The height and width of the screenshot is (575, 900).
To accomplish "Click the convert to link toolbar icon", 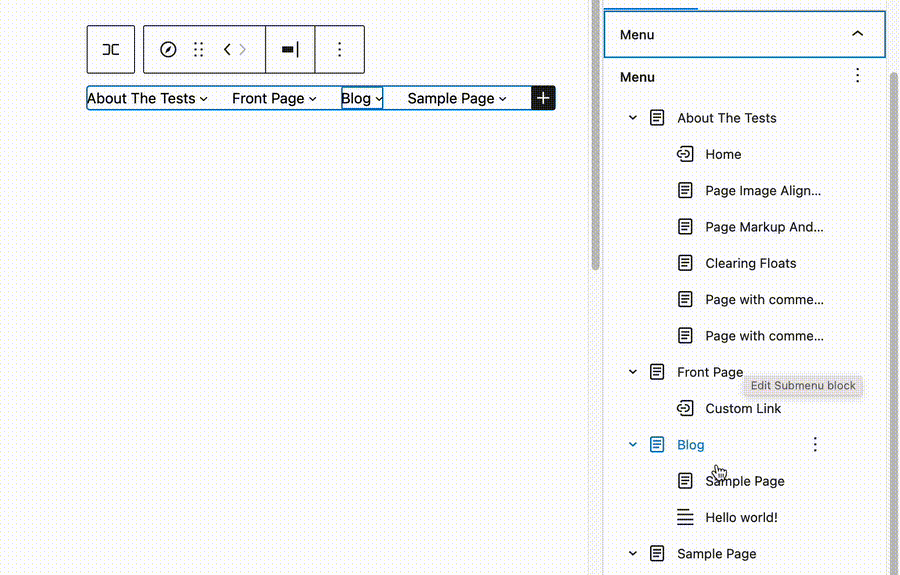I will pos(290,49).
